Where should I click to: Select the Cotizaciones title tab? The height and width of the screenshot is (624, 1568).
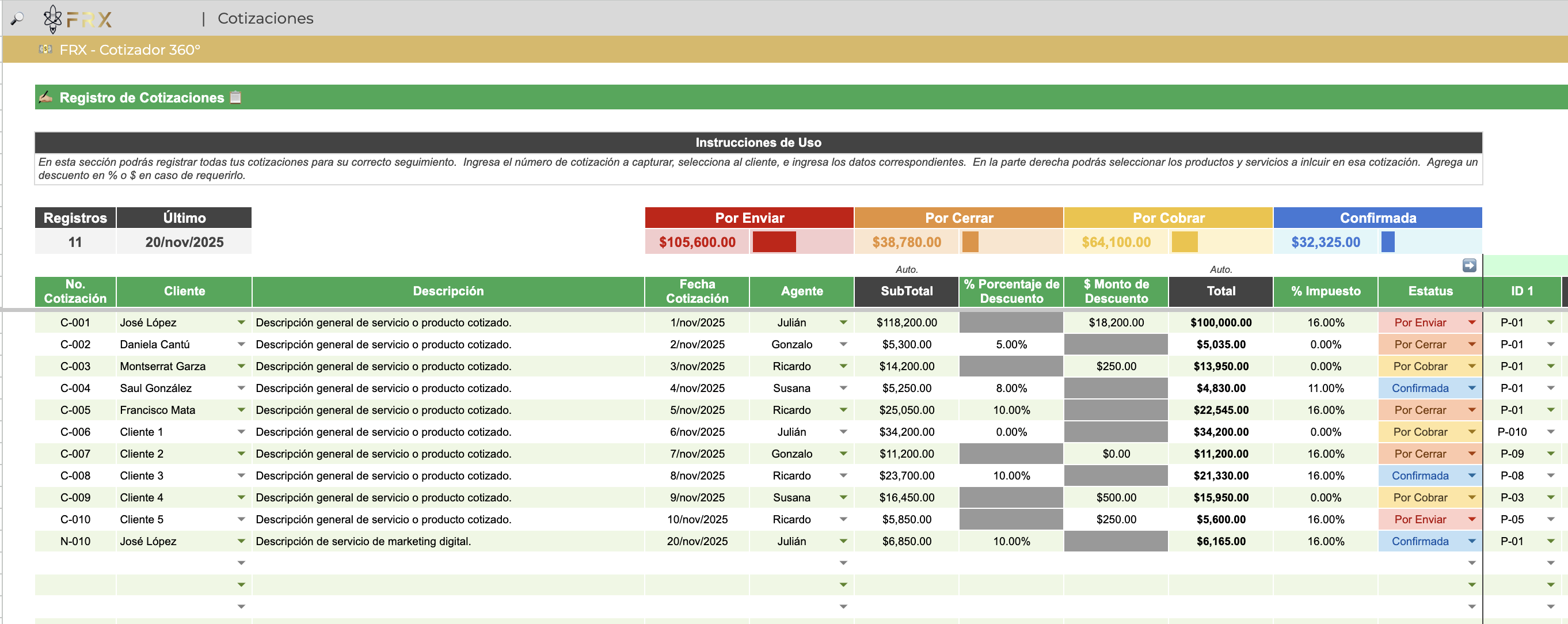265,19
